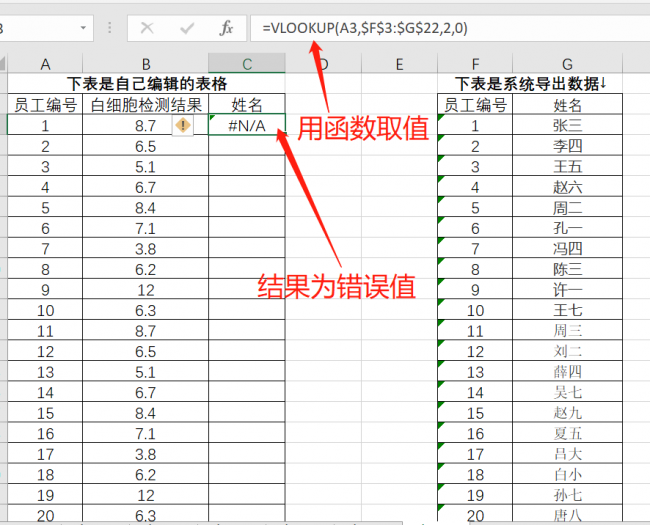This screenshot has width=650, height=525.
Task: Click the name cell 王七
Action: coord(568,310)
